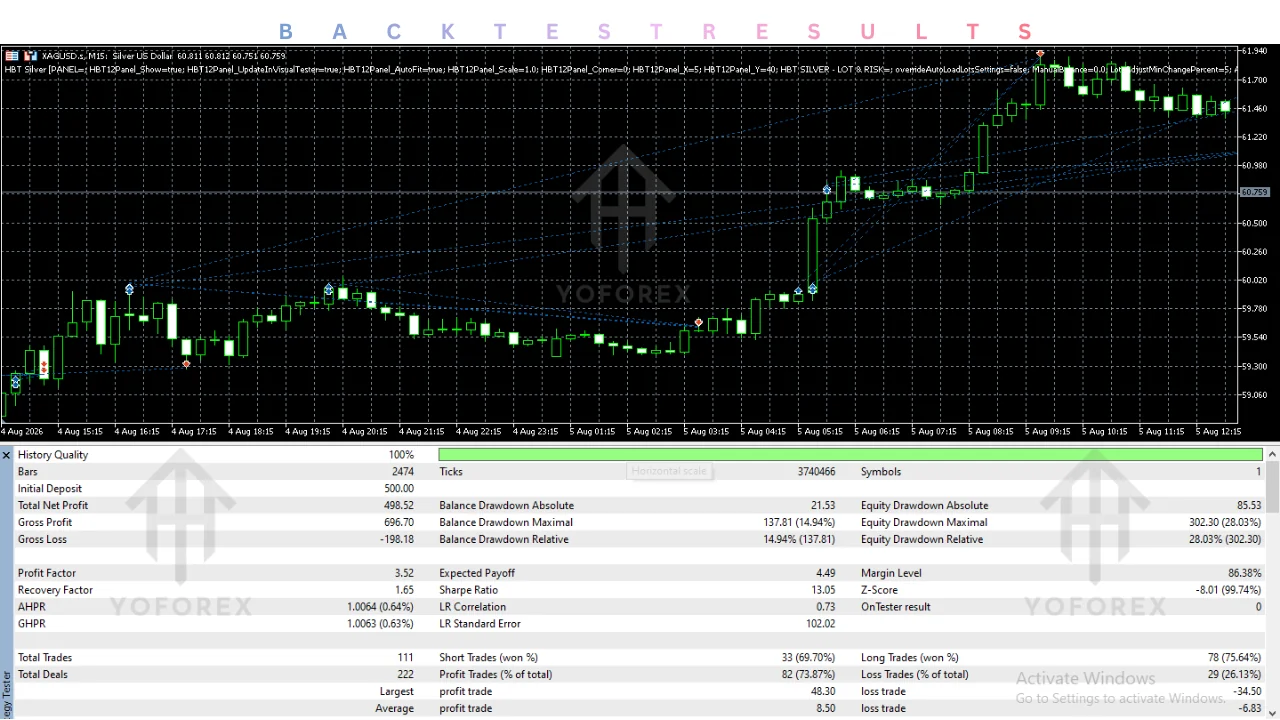Click the 61.940 price scale label
Image resolution: width=1280 pixels, height=720 pixels.
click(x=1254, y=50)
